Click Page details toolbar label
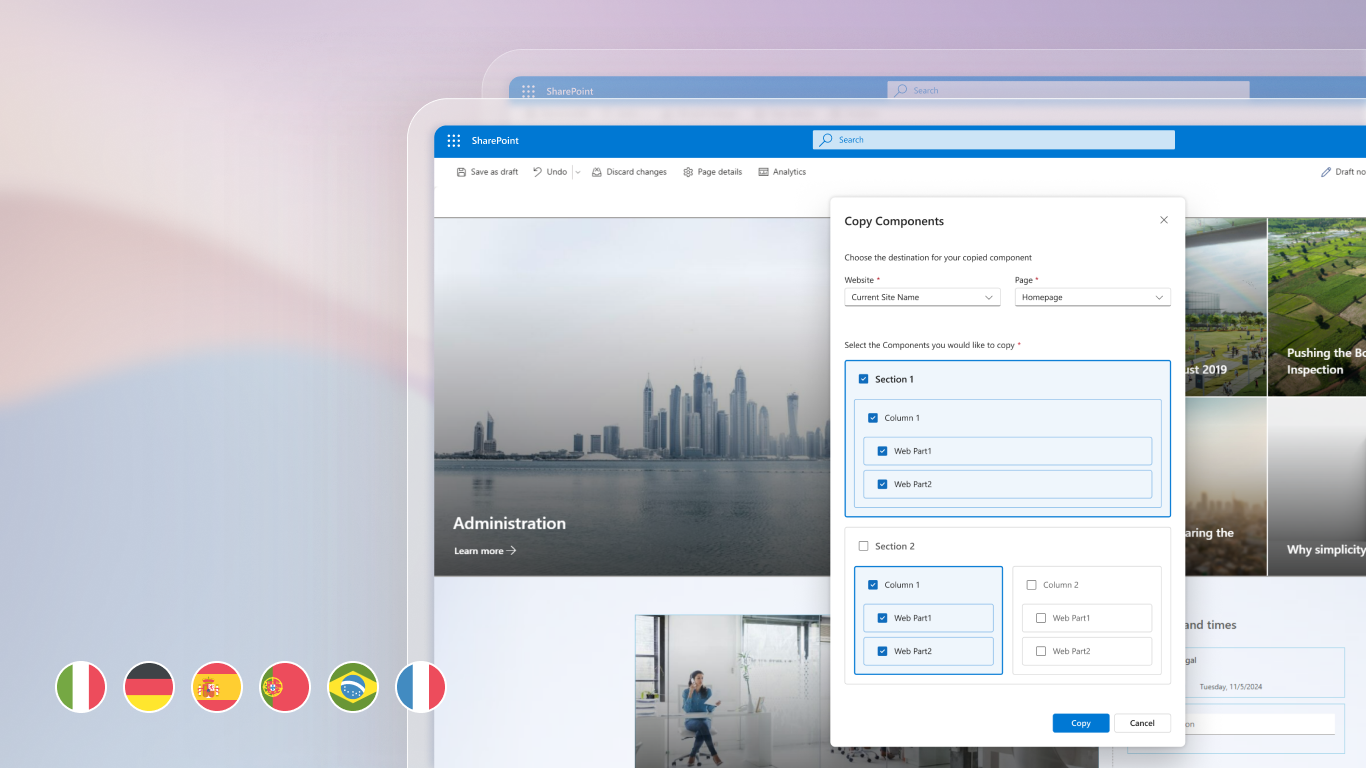1366x768 pixels. point(720,172)
